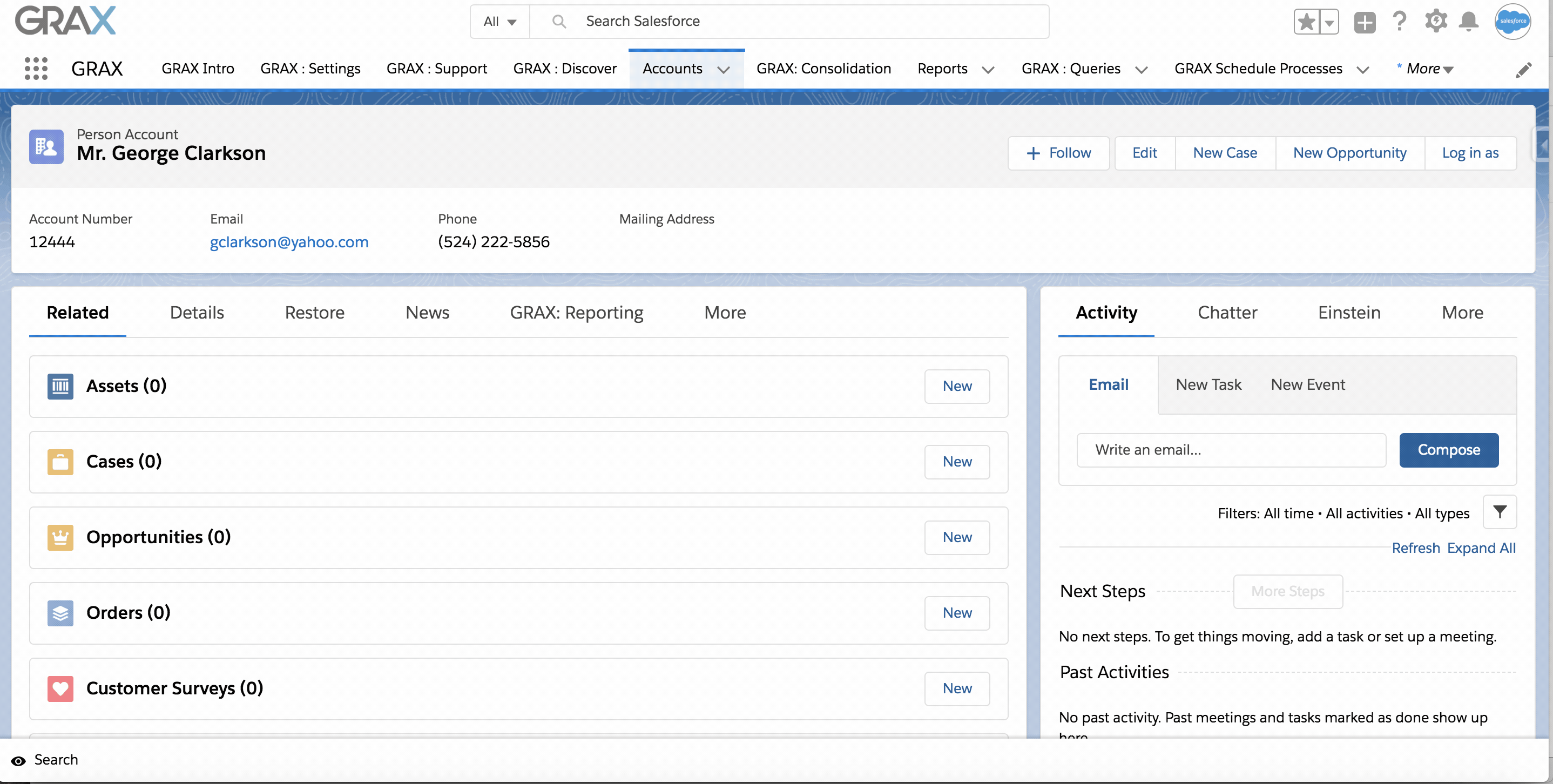Viewport: 1553px width, 784px height.
Task: Click the New Opportunity button
Action: (1349, 153)
